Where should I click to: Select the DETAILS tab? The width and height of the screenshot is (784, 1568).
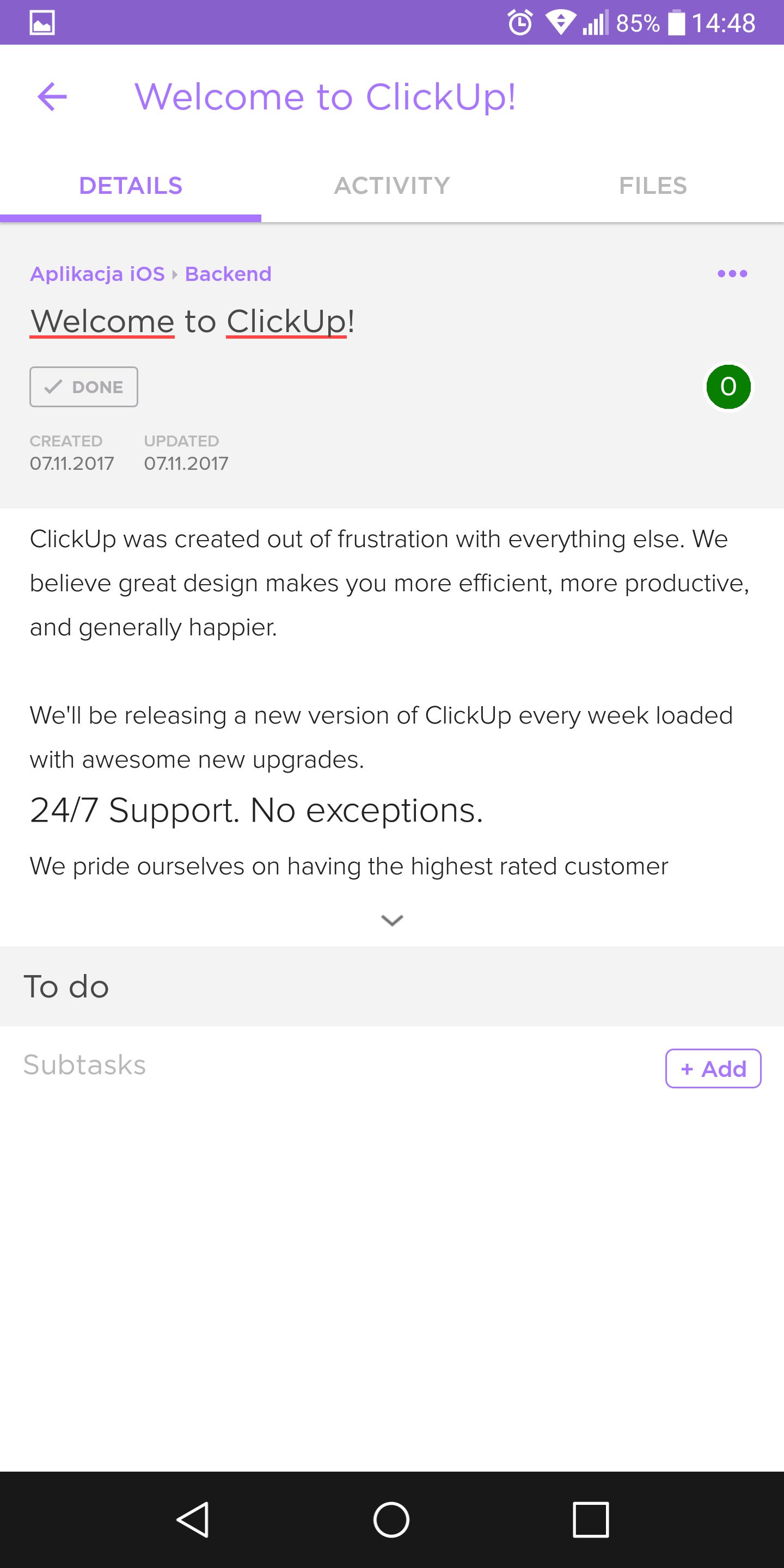point(131,186)
